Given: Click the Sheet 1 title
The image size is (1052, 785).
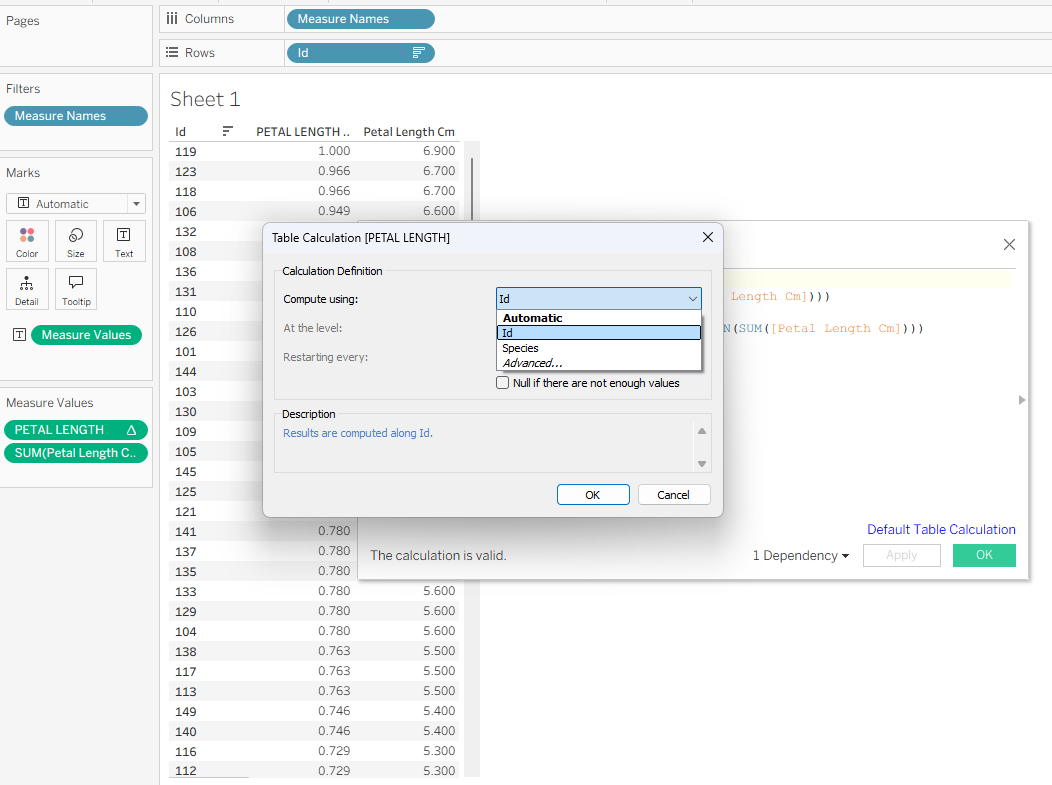Looking at the screenshot, I should tap(205, 99).
